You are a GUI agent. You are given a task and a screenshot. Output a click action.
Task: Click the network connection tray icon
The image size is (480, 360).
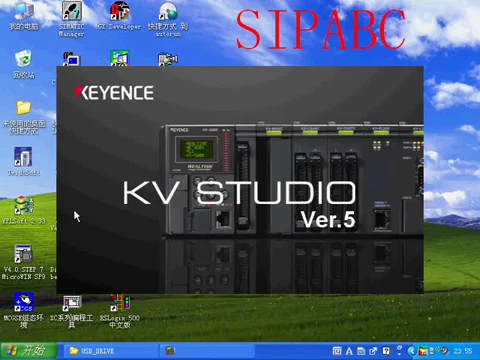click(x=433, y=351)
